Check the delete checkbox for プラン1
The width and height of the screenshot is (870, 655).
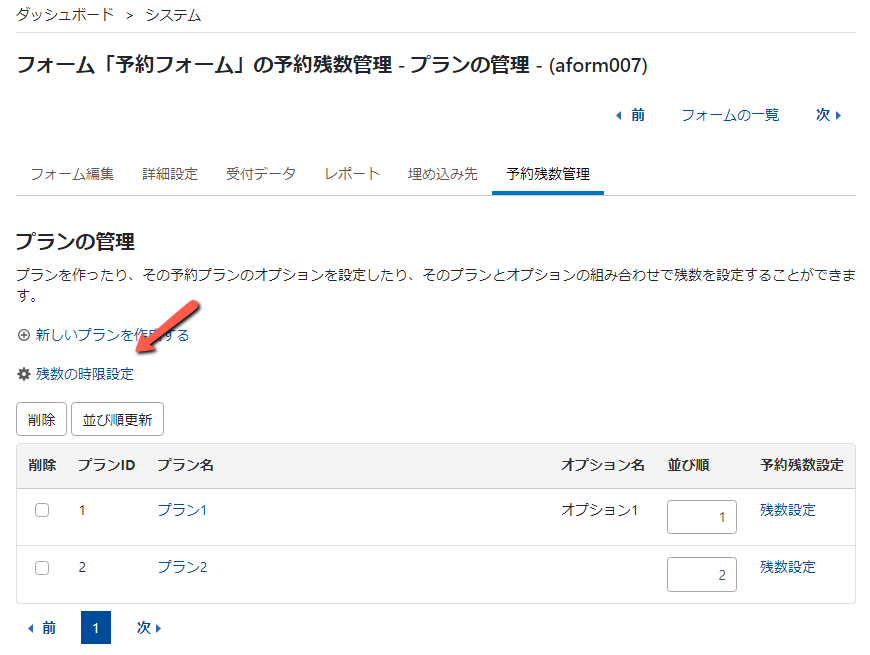pyautogui.click(x=40, y=510)
